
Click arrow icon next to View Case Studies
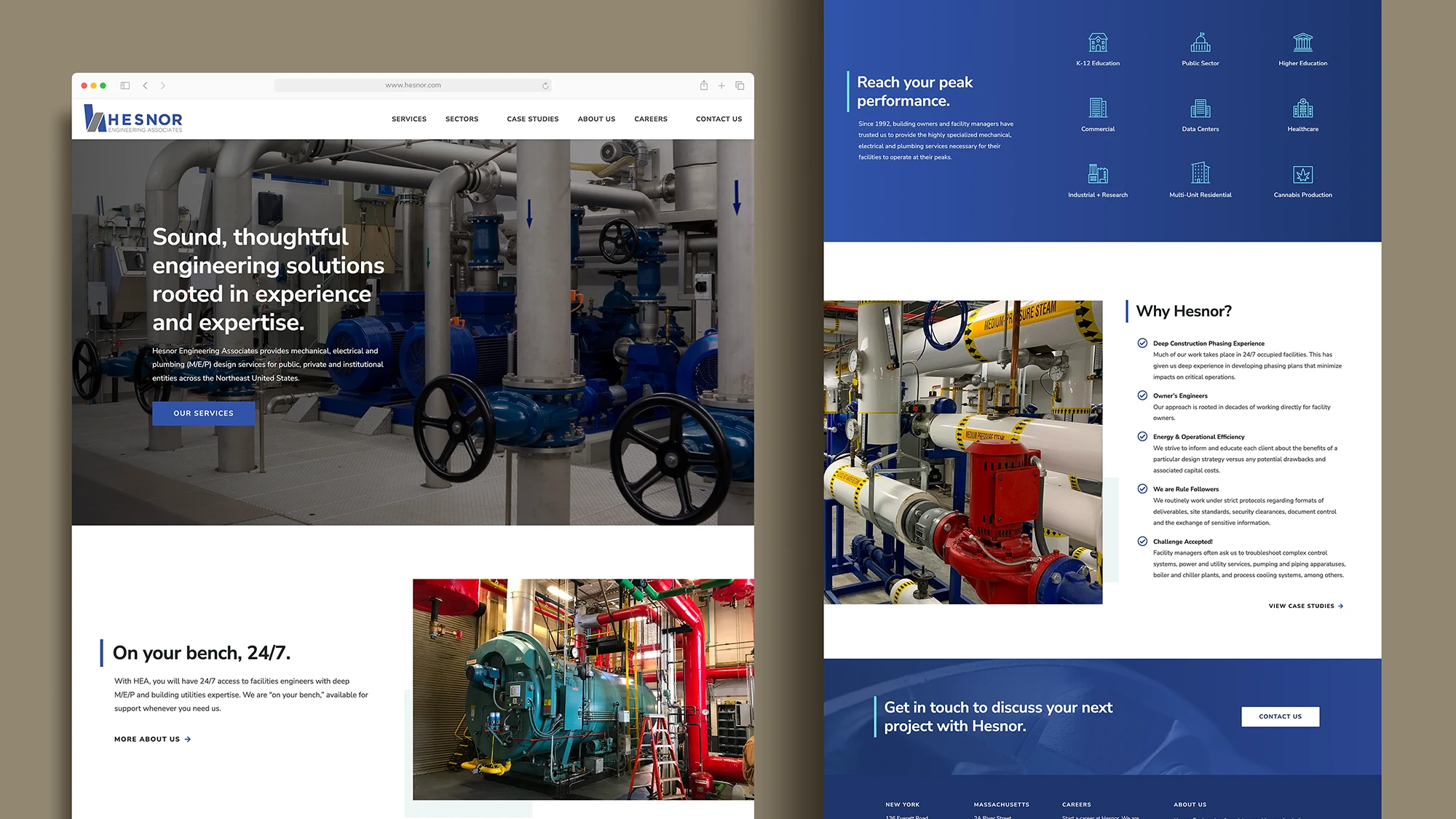(1341, 606)
